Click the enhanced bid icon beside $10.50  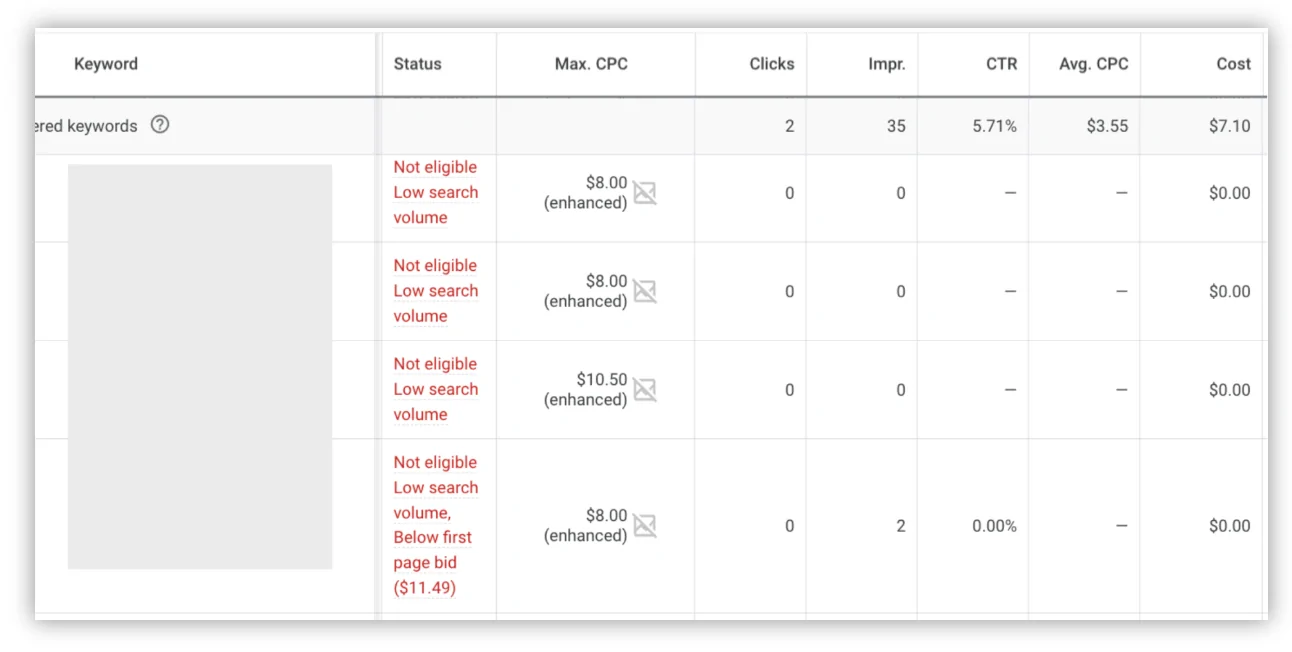(645, 390)
